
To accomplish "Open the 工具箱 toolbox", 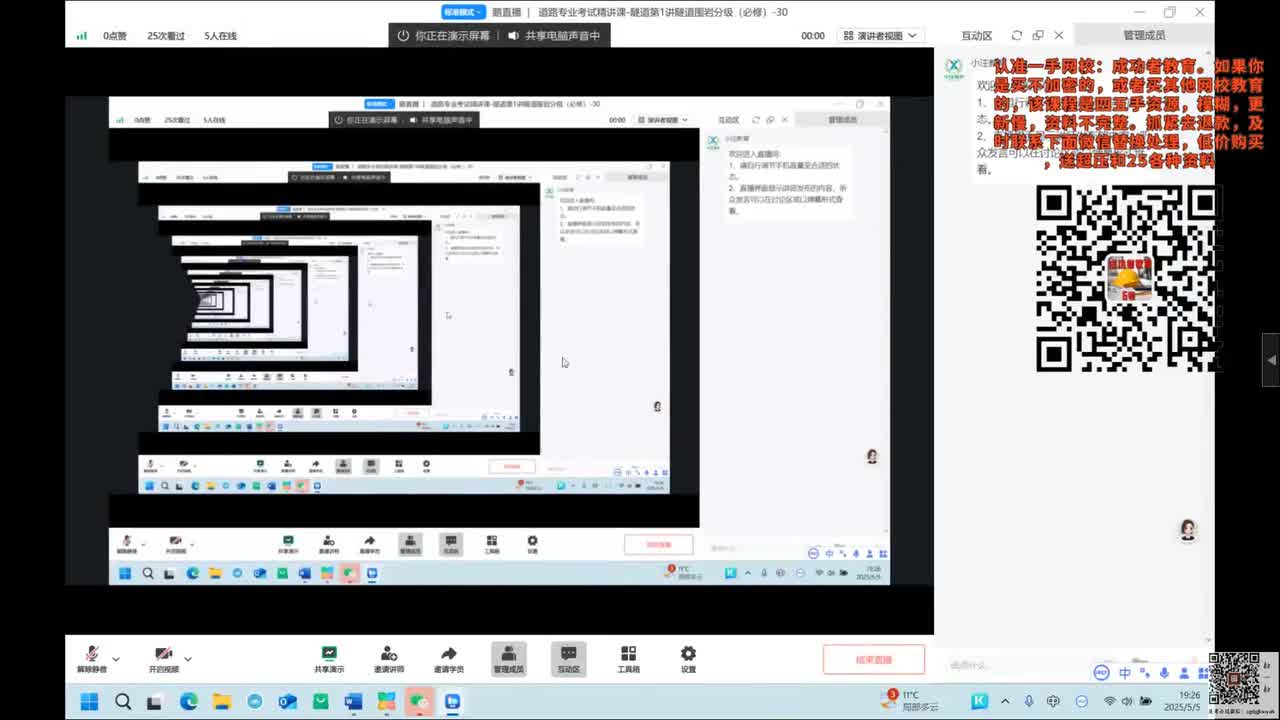I will 628,659.
